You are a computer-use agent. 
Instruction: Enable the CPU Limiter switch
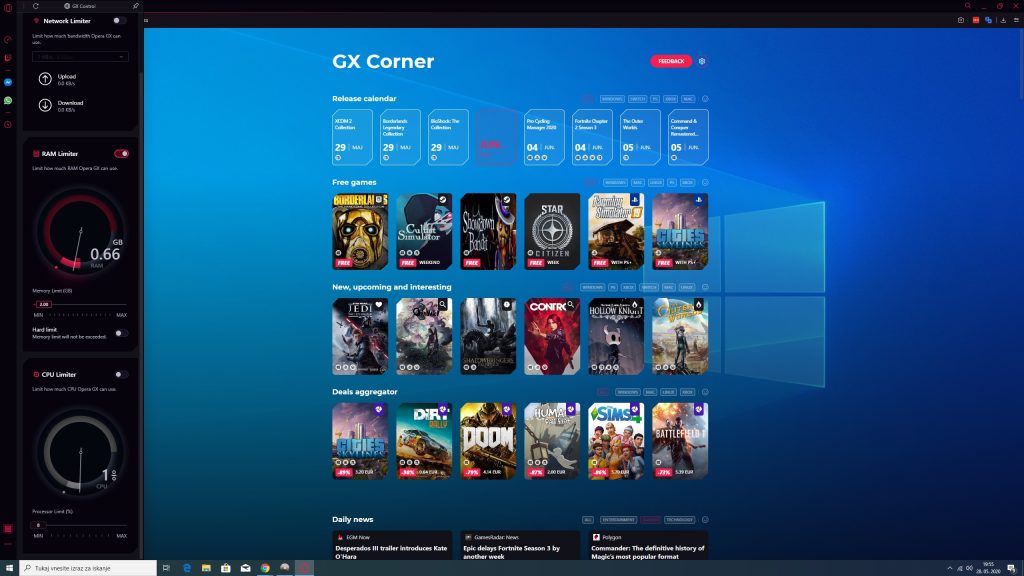(121, 374)
